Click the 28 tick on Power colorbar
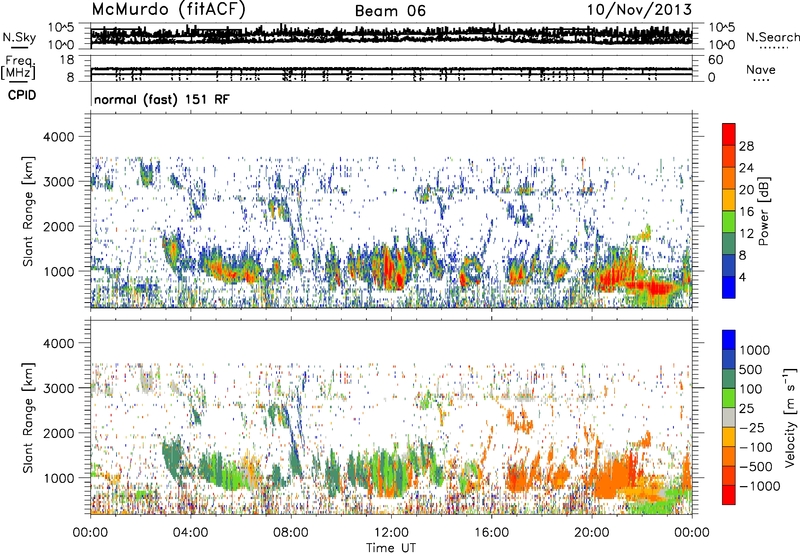800x554 pixels. (746, 146)
